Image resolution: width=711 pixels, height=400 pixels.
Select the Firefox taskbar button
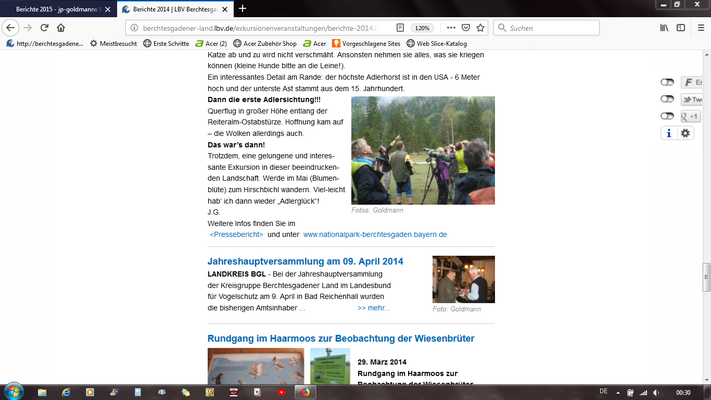coord(305,392)
